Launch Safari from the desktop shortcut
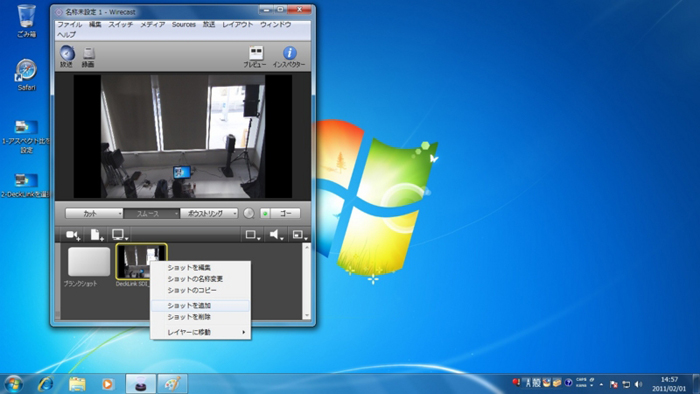700x394 pixels. (x=26, y=75)
